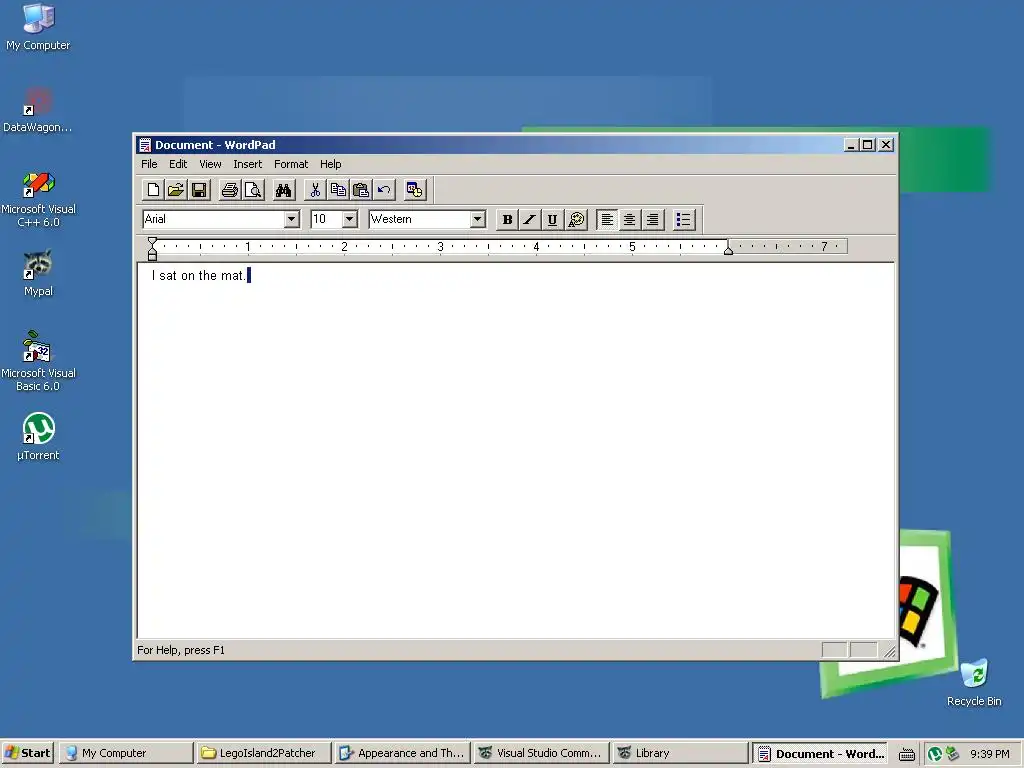Expand the Western script dropdown

(477, 219)
